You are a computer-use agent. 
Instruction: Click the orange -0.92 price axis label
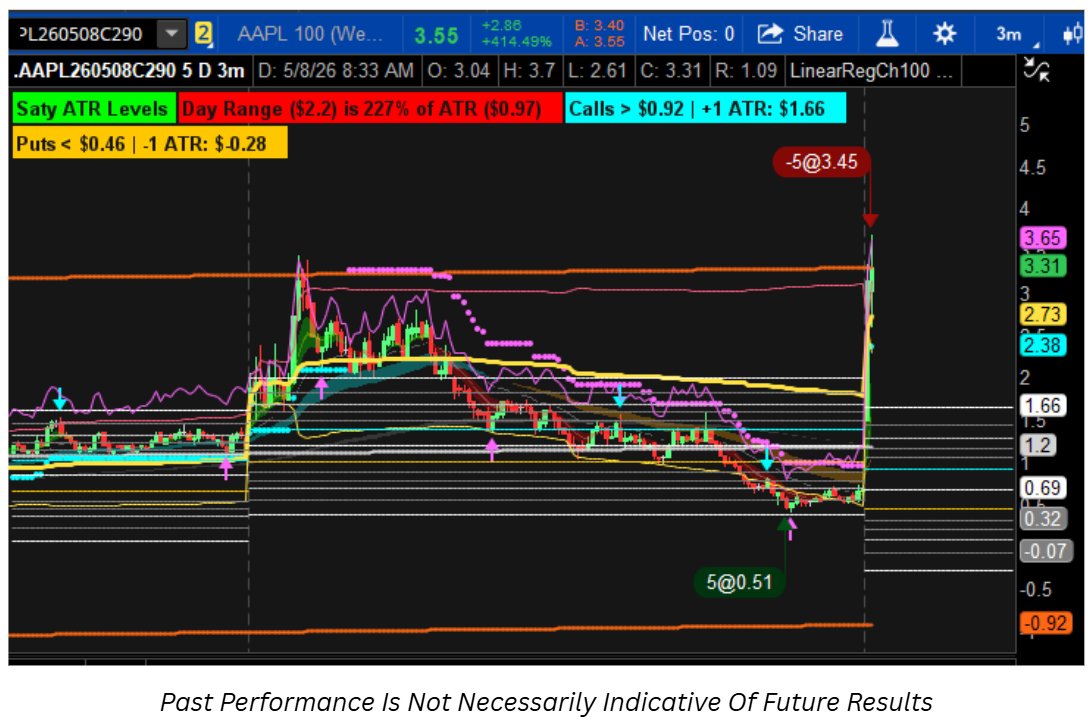click(x=1047, y=622)
